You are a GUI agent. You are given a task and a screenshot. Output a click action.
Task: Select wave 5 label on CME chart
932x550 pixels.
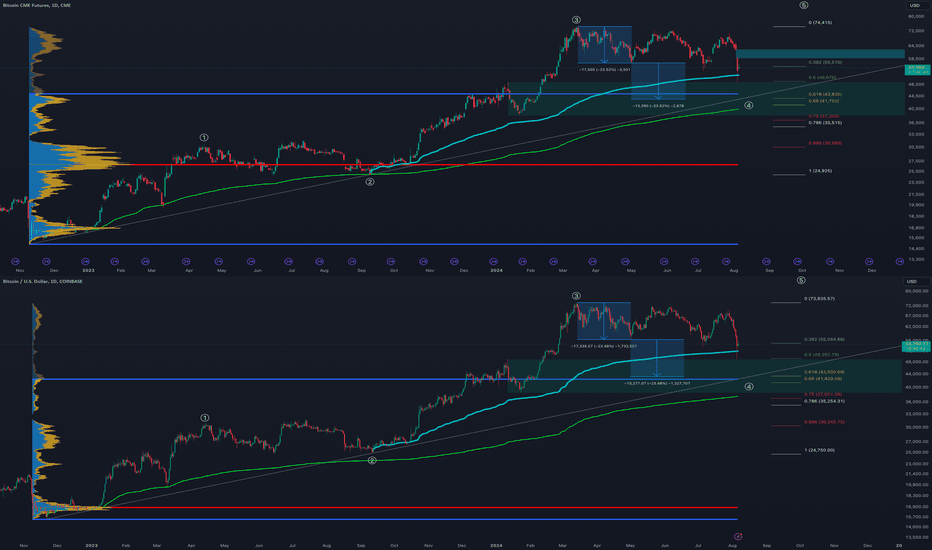pyautogui.click(x=804, y=5)
